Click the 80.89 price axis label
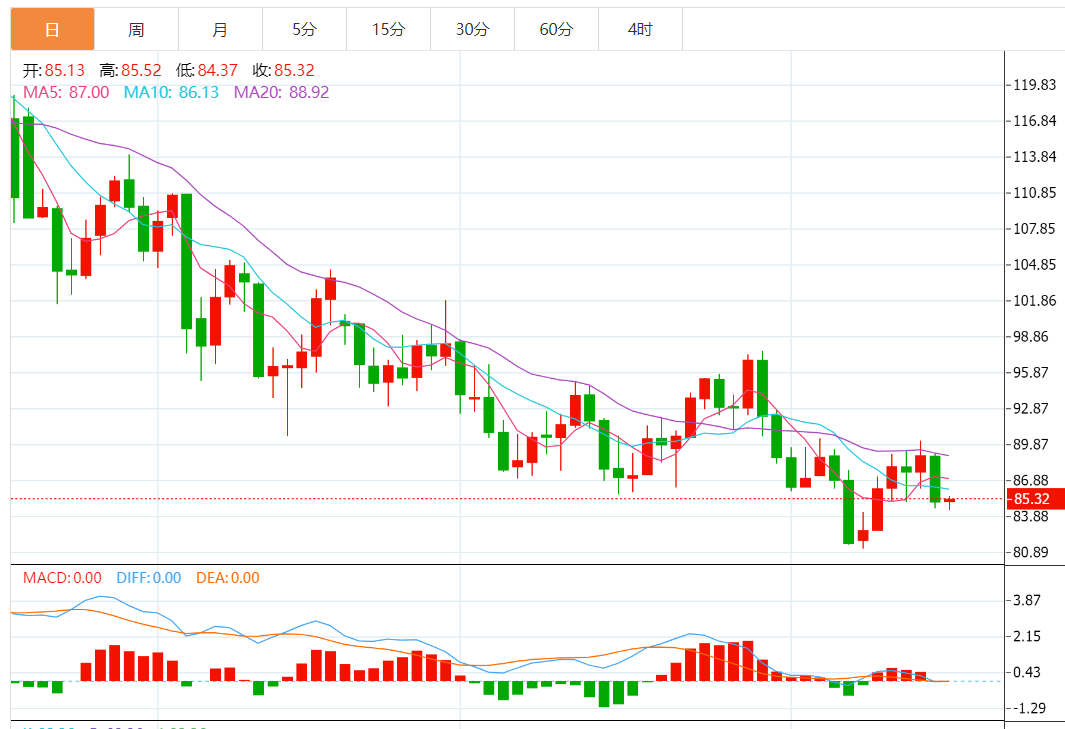This screenshot has height=729, width=1065. (x=1030, y=552)
